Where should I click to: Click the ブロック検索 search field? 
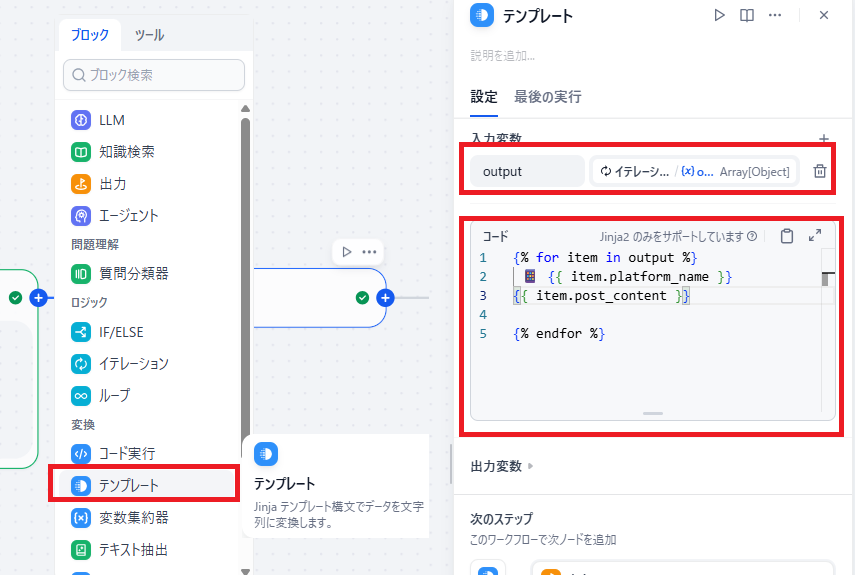[154, 75]
